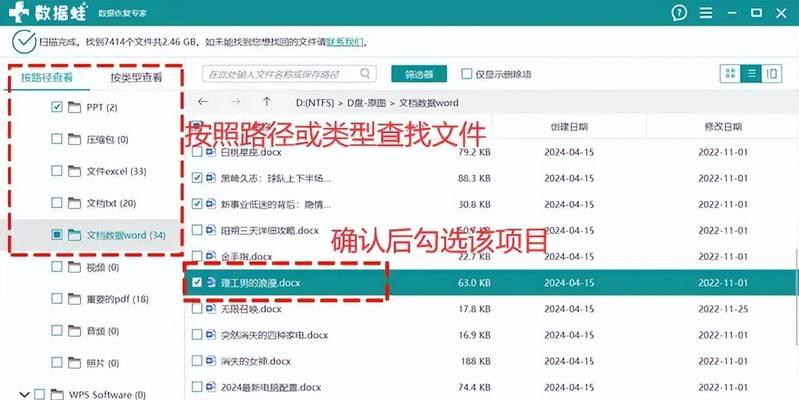Click the 文件excel (33) folder icon

[74, 171]
